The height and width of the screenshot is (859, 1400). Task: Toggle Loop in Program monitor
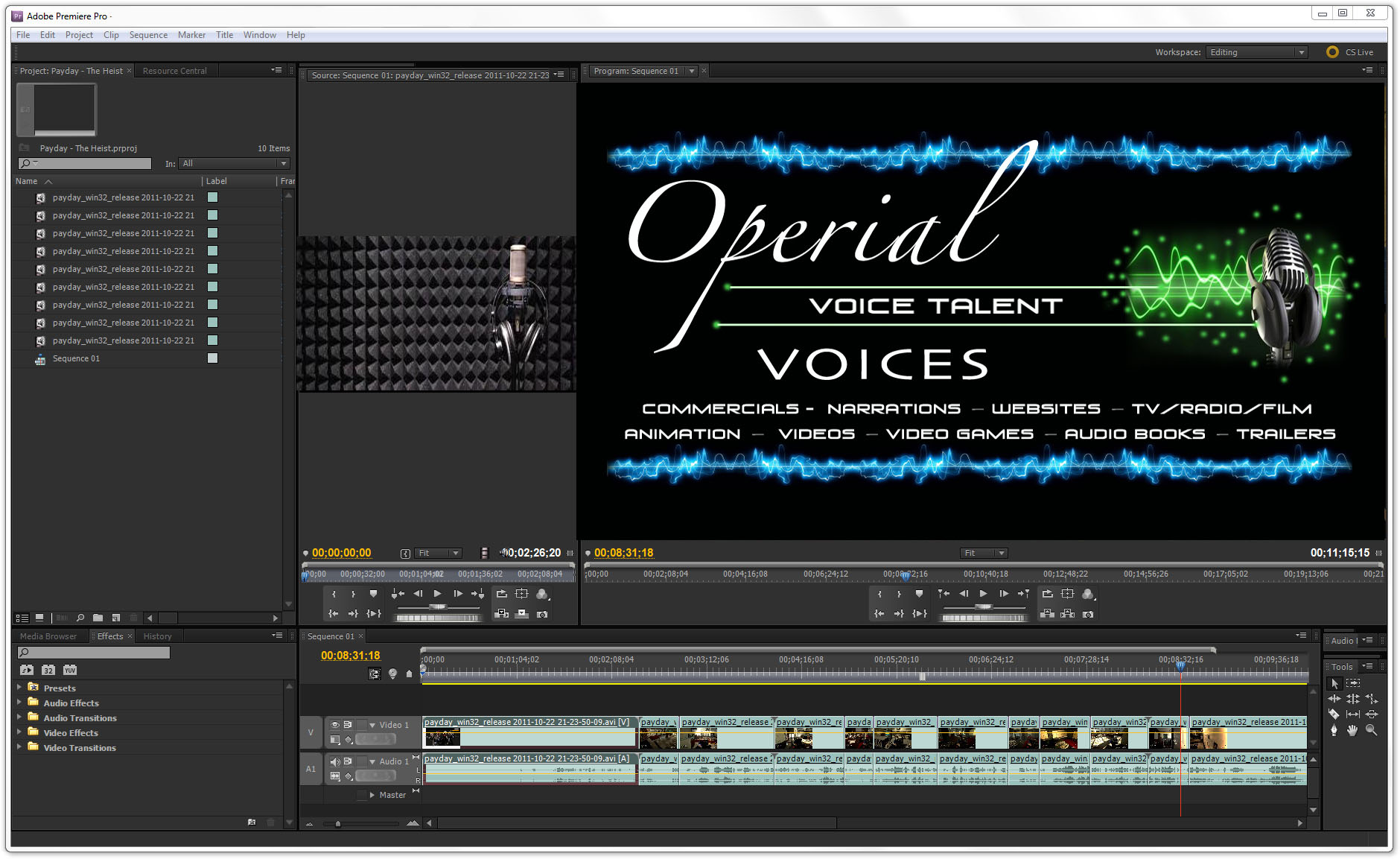pos(1048,594)
